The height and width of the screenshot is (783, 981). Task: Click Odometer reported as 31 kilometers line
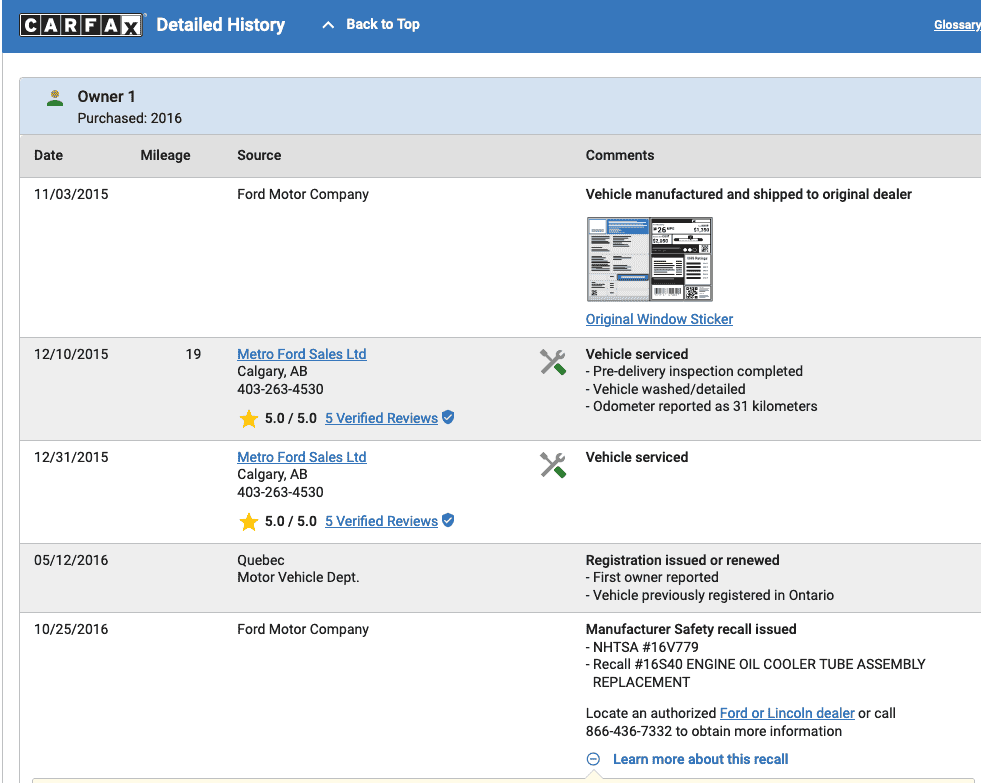[x=701, y=407]
